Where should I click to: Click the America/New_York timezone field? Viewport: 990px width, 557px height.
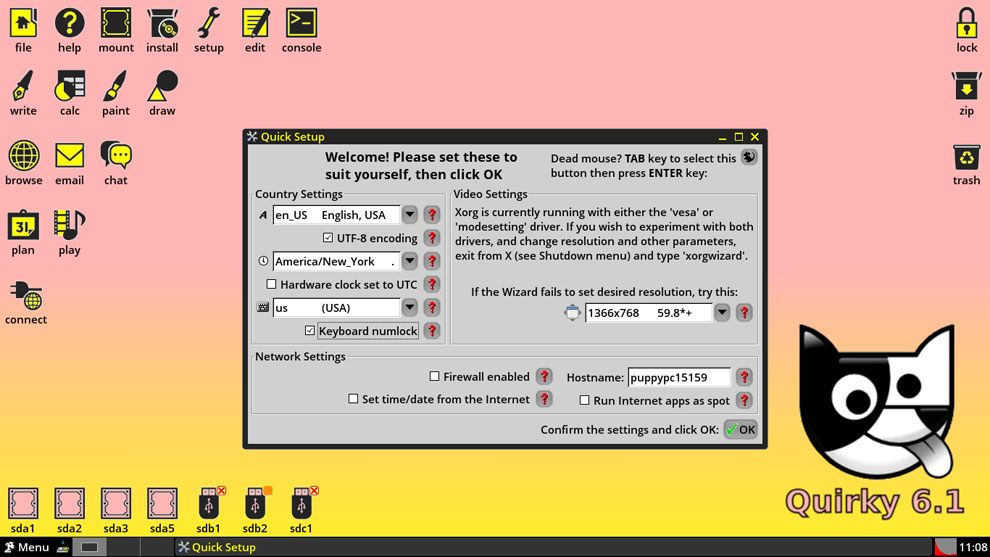[337, 261]
